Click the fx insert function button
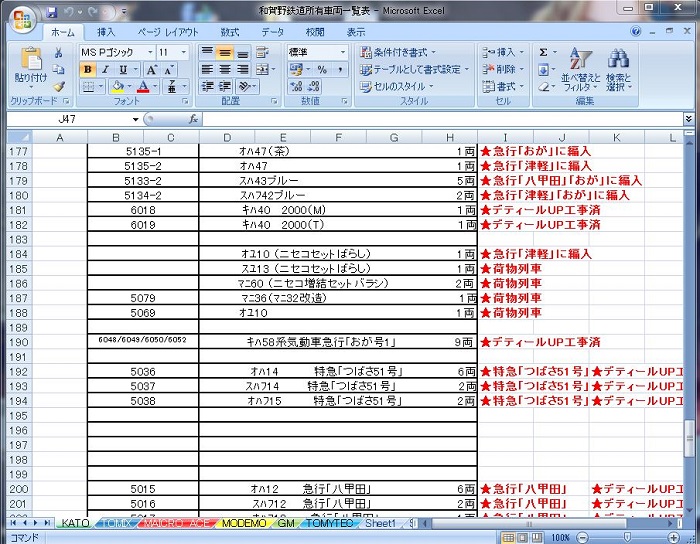Viewport: 700px width, 544px height. coord(193,119)
